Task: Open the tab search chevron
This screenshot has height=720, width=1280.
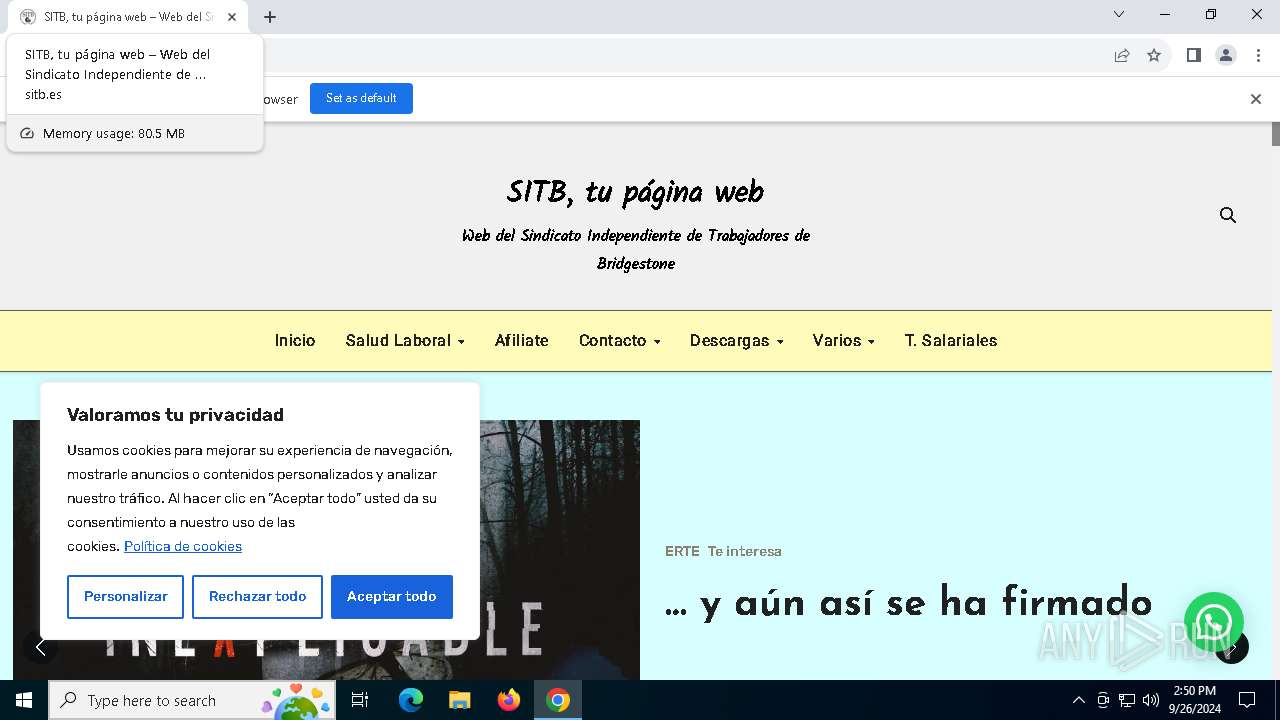Action: pyautogui.click(x=1119, y=14)
